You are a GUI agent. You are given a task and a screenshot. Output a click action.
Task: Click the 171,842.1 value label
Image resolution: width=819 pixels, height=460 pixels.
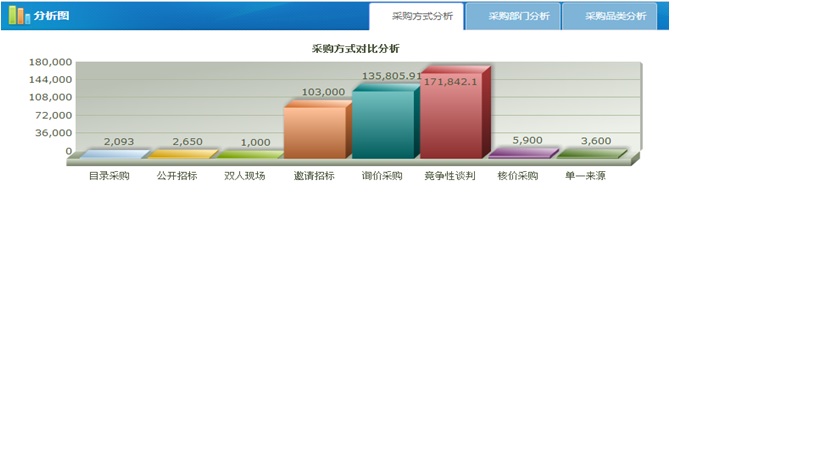451,82
